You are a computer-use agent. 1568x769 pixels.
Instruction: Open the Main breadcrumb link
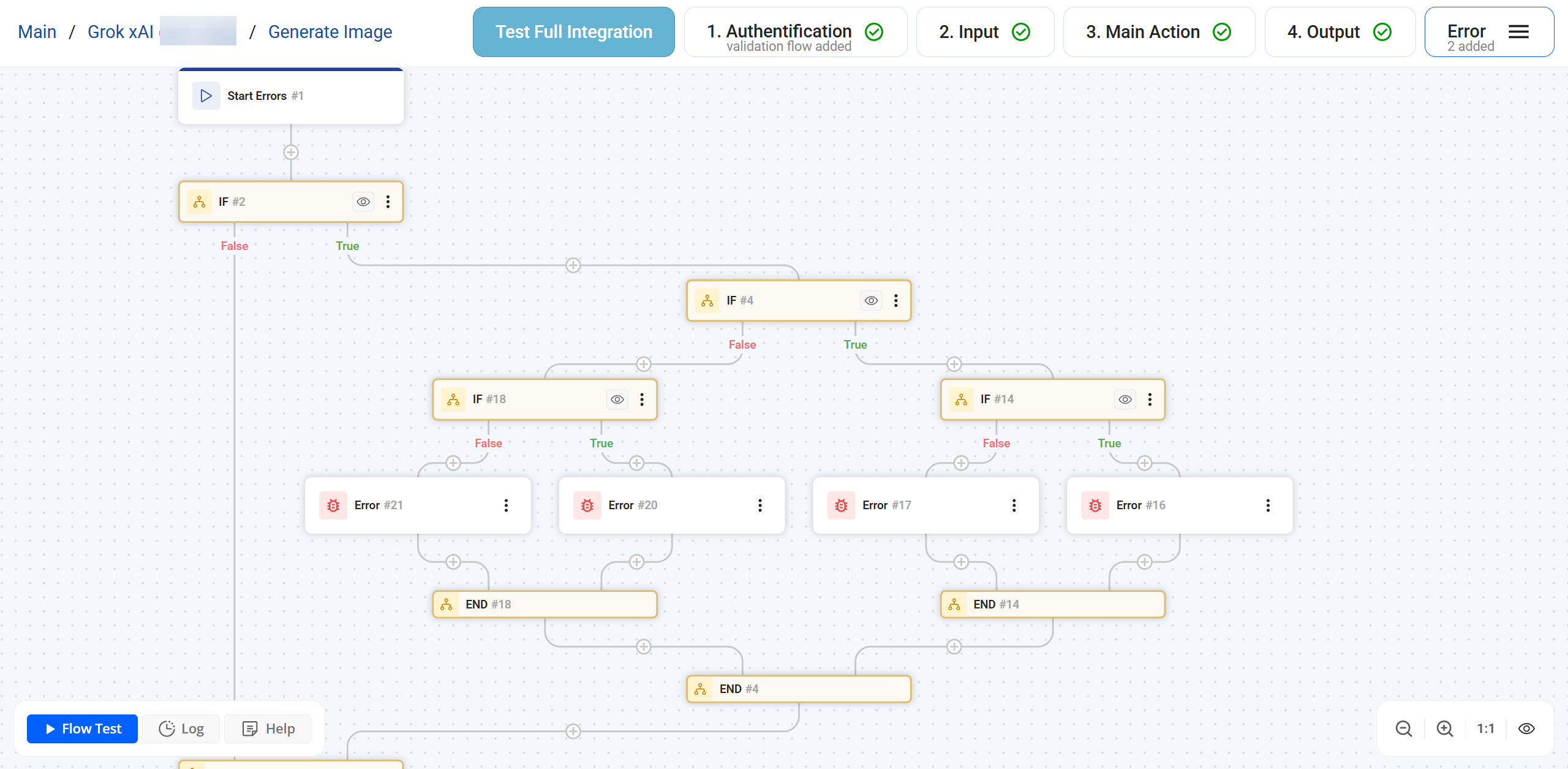click(37, 31)
